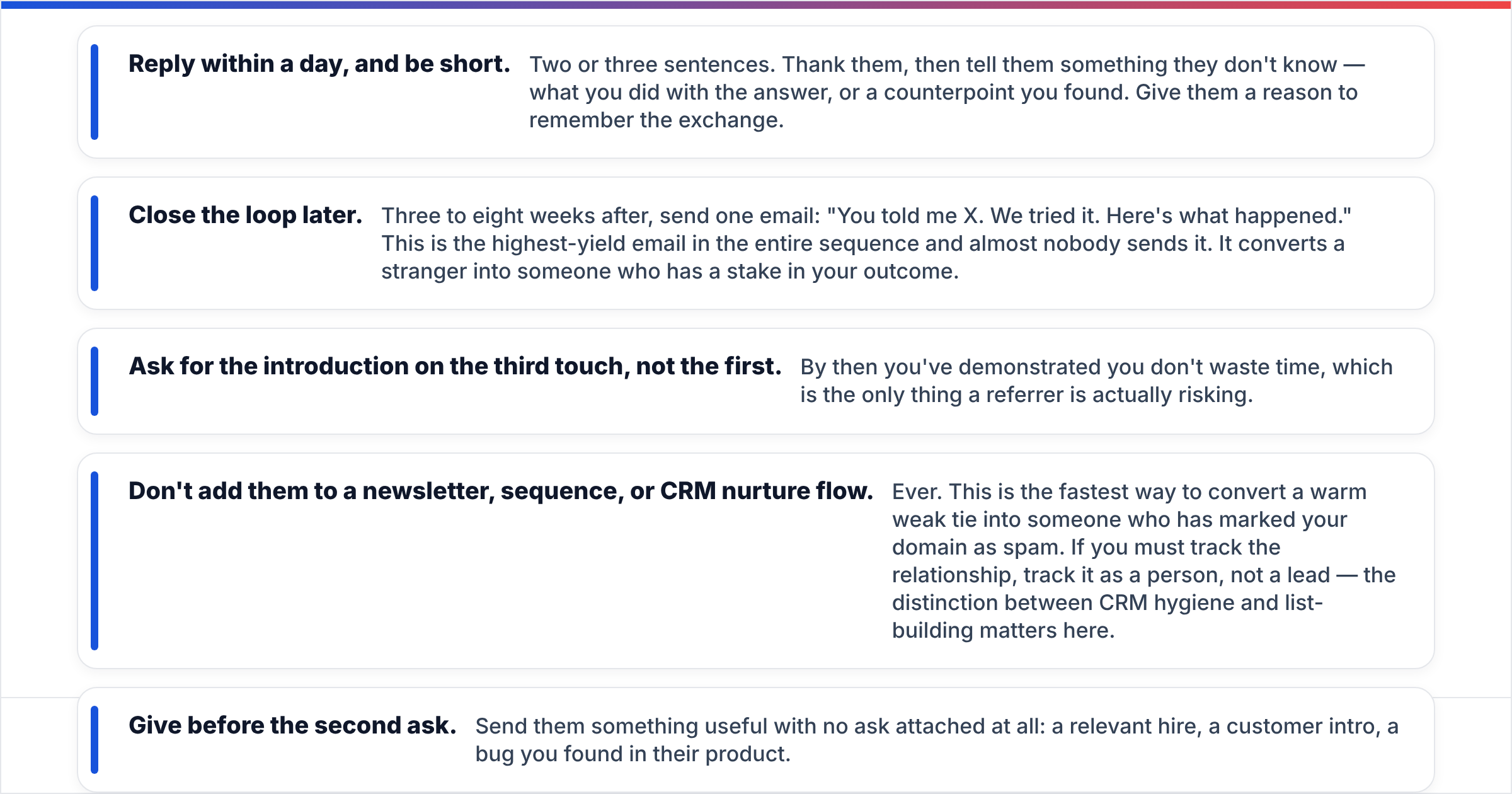1512x794 pixels.
Task: Click the blue accent bar beside 'Give before the second ask'
Action: pyautogui.click(x=94, y=740)
